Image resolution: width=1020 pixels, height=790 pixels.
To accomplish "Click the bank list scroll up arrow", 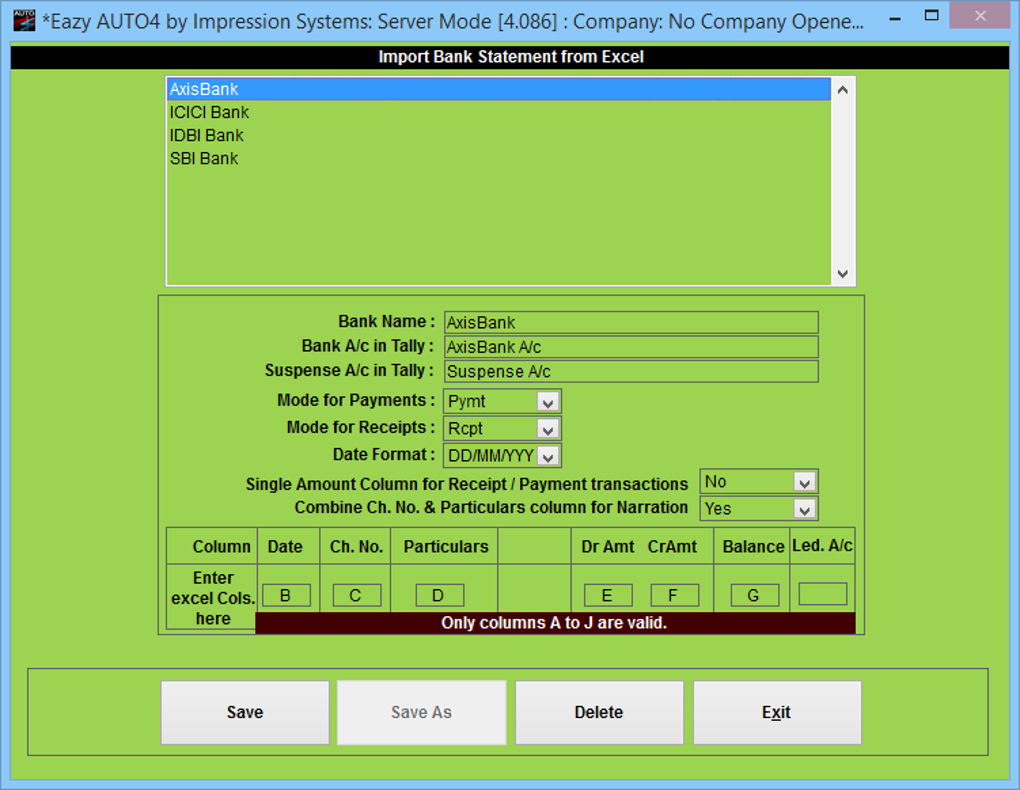I will pos(842,90).
